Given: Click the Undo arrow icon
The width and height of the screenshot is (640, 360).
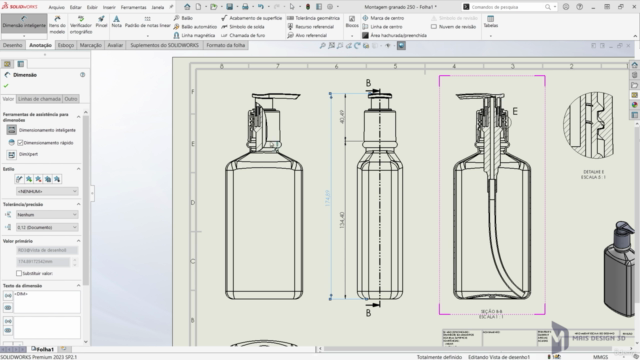Looking at the screenshot, I should 260,7.
